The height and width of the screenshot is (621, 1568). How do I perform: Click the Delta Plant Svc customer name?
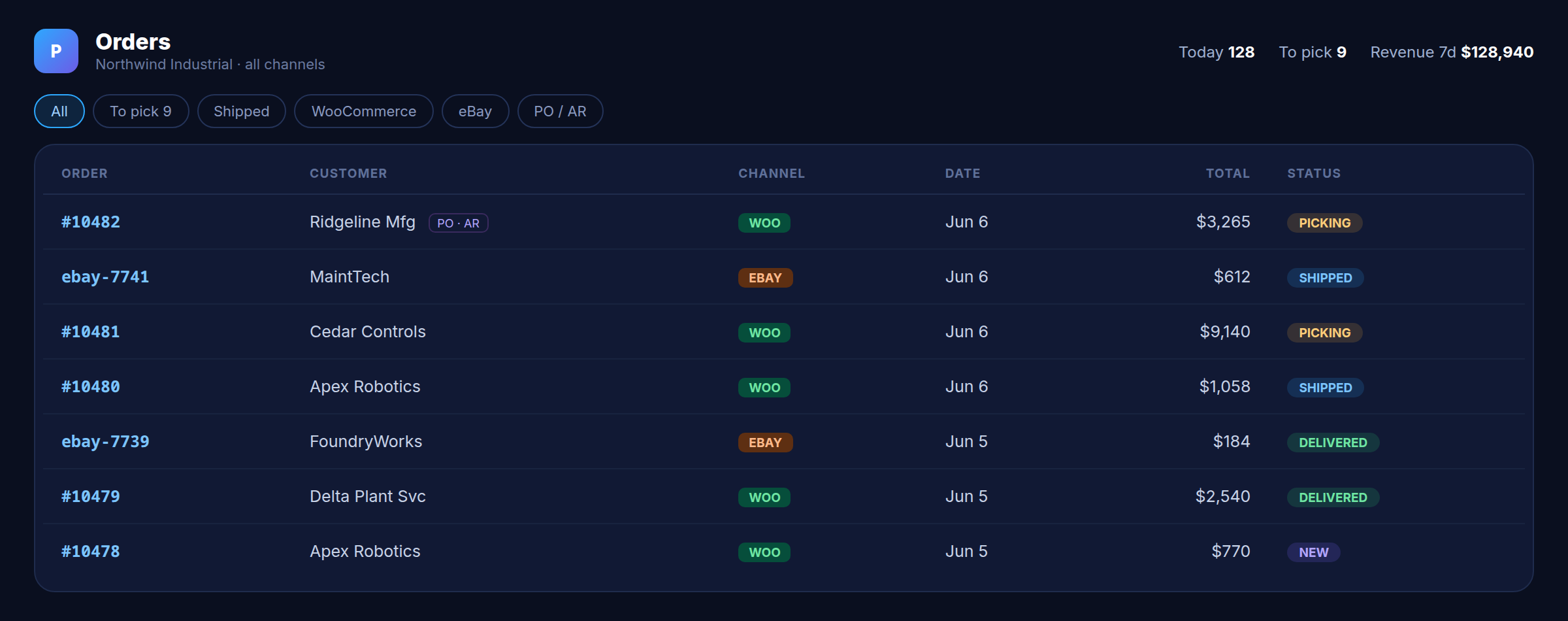pyautogui.click(x=368, y=497)
